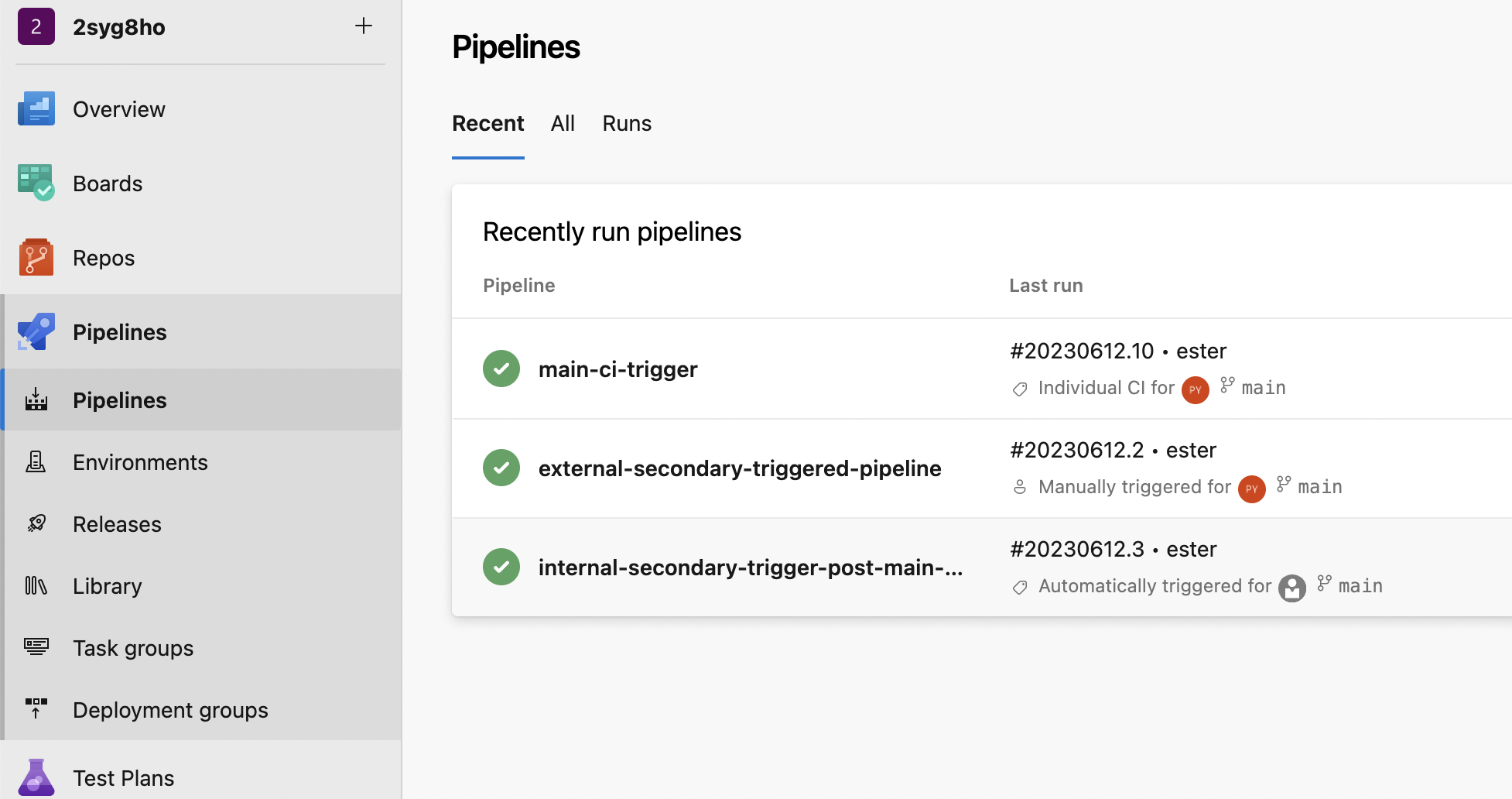Click the plus button near 2syg8ho
The height and width of the screenshot is (799, 1512).
coord(363,26)
